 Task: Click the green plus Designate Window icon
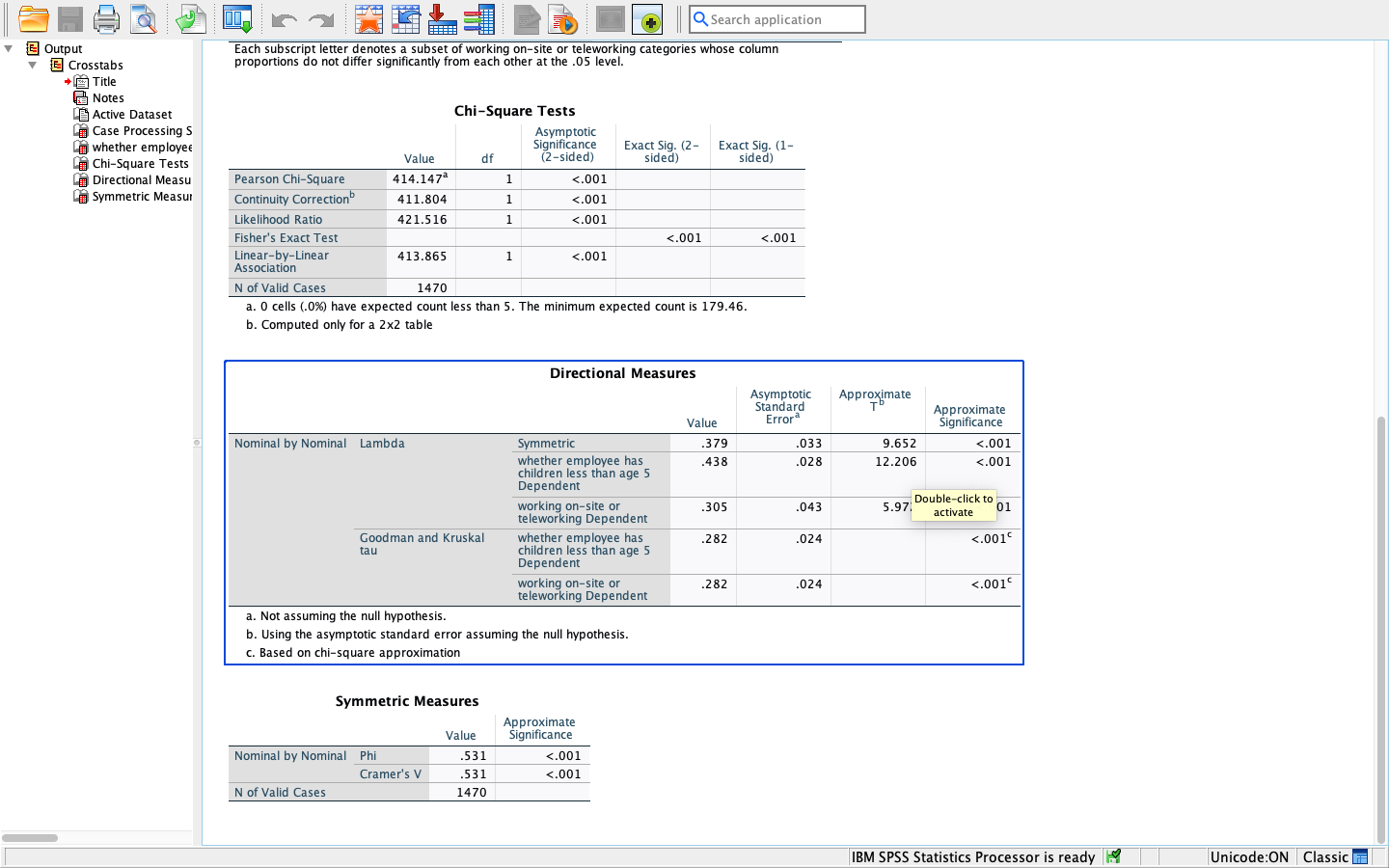coord(648,19)
